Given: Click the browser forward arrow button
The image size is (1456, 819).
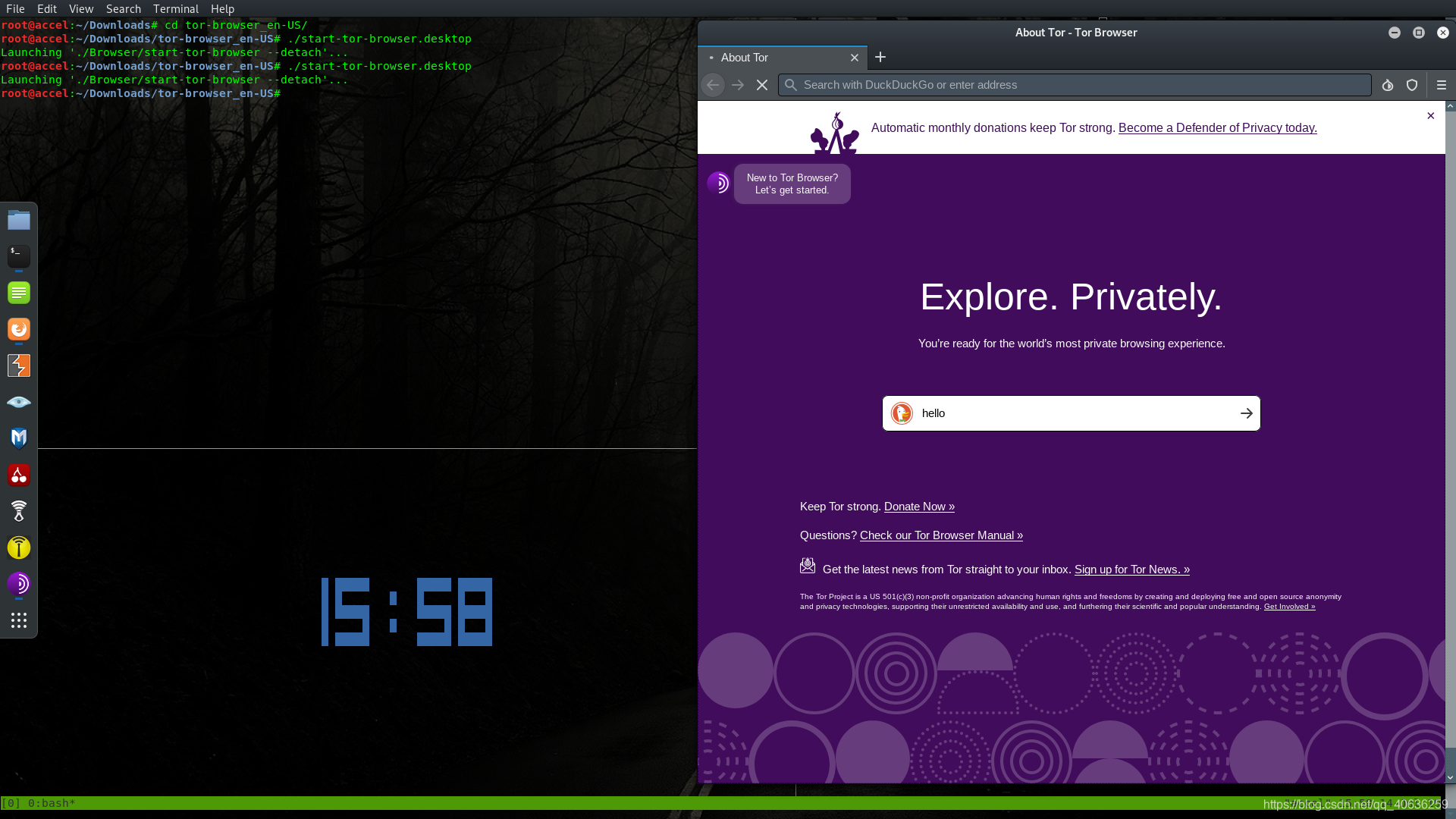Looking at the screenshot, I should click(x=738, y=85).
